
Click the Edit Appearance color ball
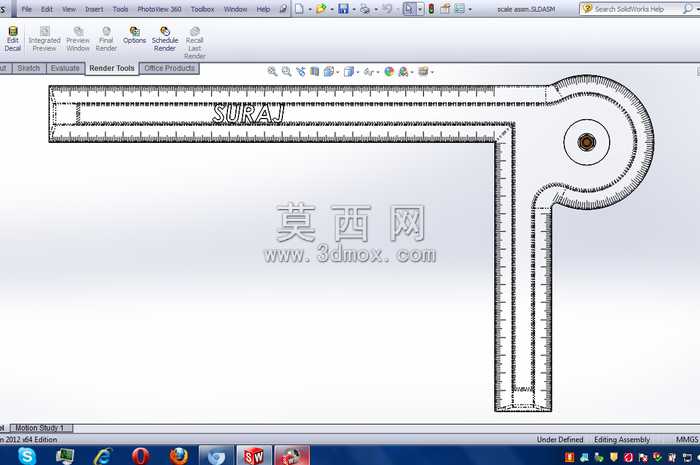pyautogui.click(x=389, y=71)
